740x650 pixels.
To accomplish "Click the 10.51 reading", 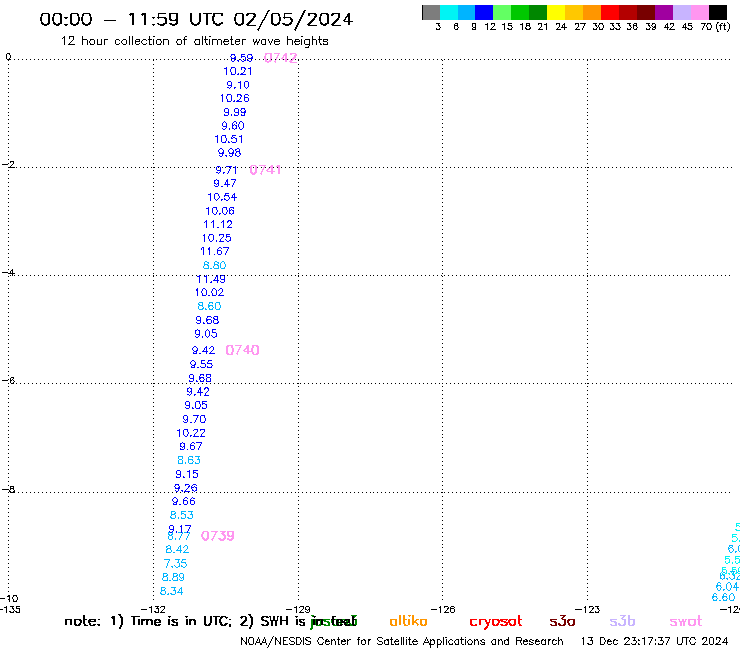I will pos(229,139).
